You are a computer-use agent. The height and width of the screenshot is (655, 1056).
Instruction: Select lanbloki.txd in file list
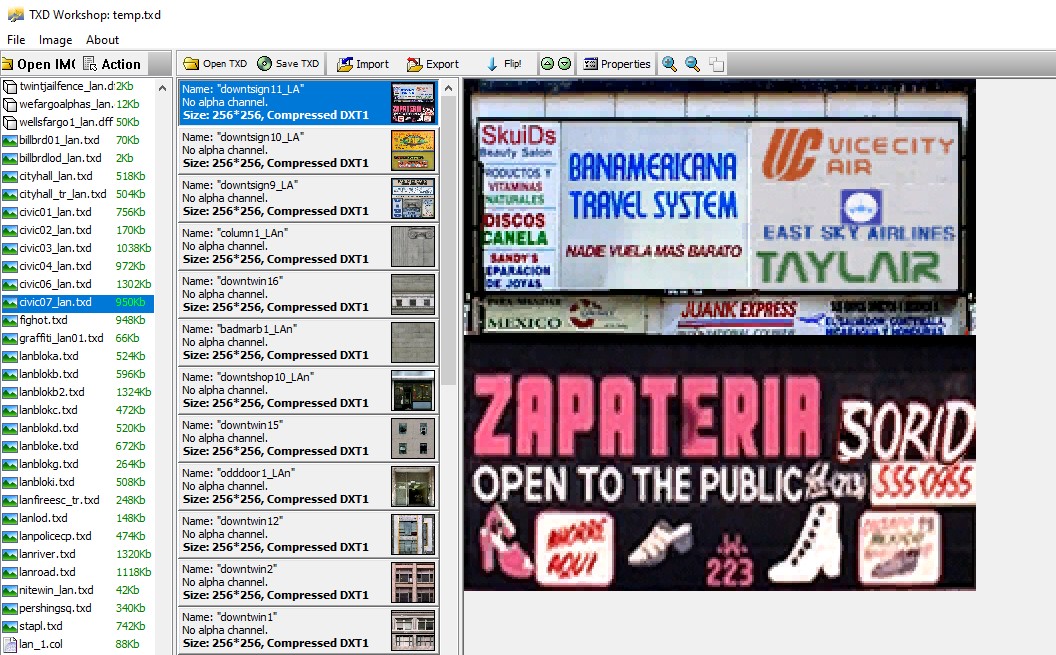coord(77,482)
